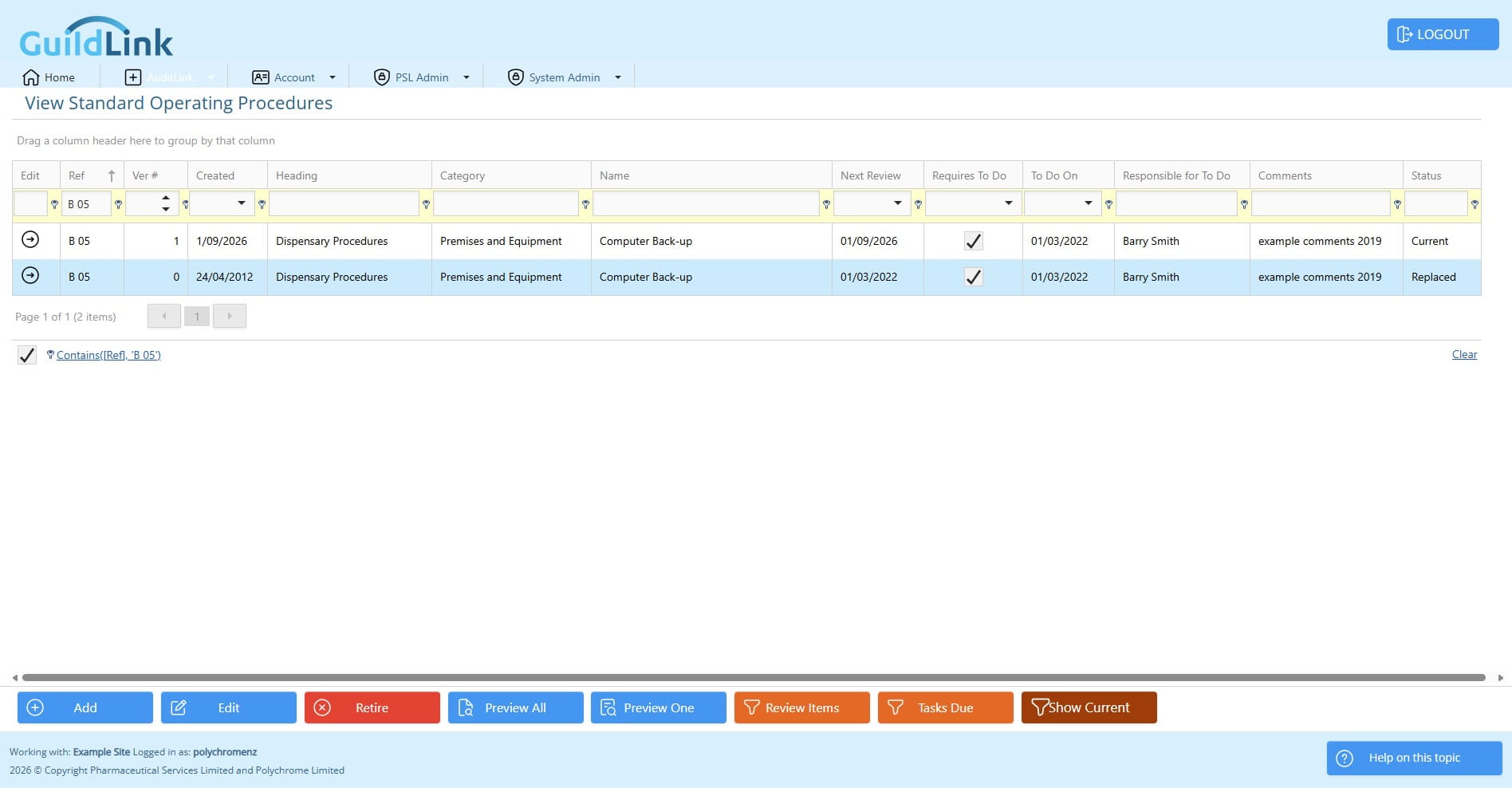Click the Next Review column filter funnel icon
The height and width of the screenshot is (788, 1512).
pos(918,205)
